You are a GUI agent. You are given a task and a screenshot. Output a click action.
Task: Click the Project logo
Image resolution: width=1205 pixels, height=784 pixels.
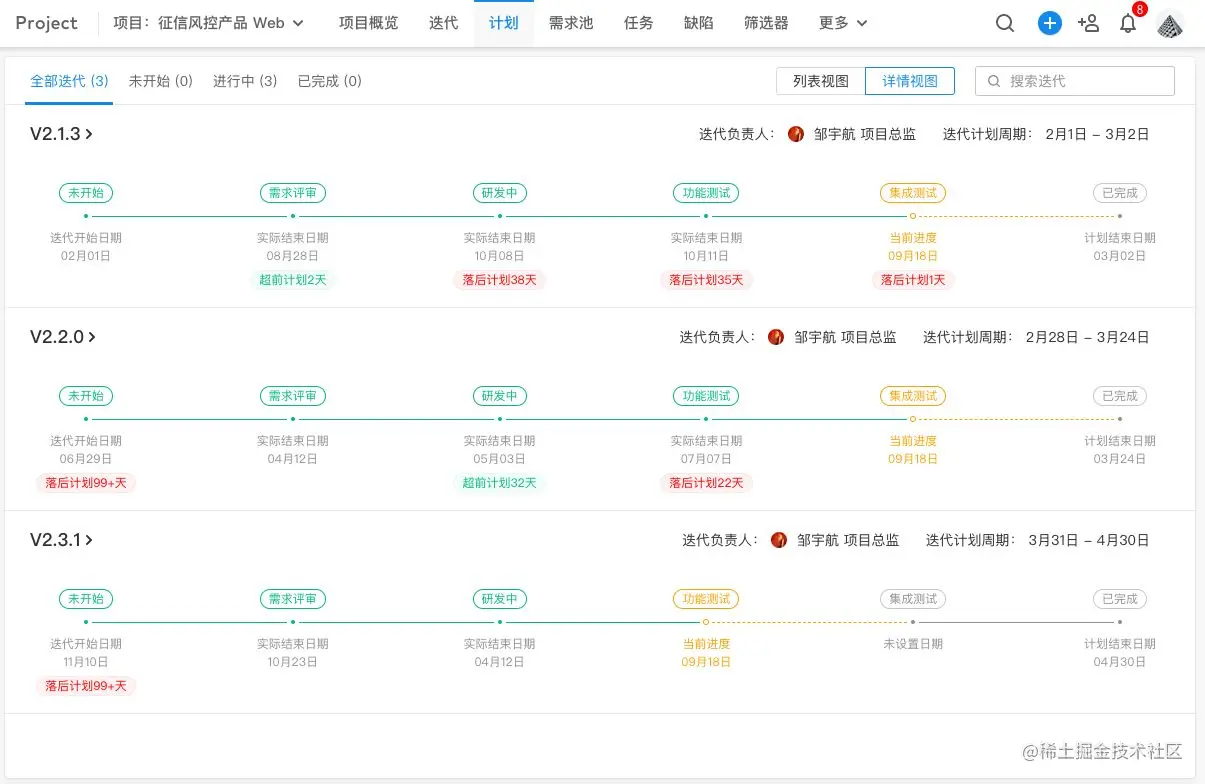(46, 23)
